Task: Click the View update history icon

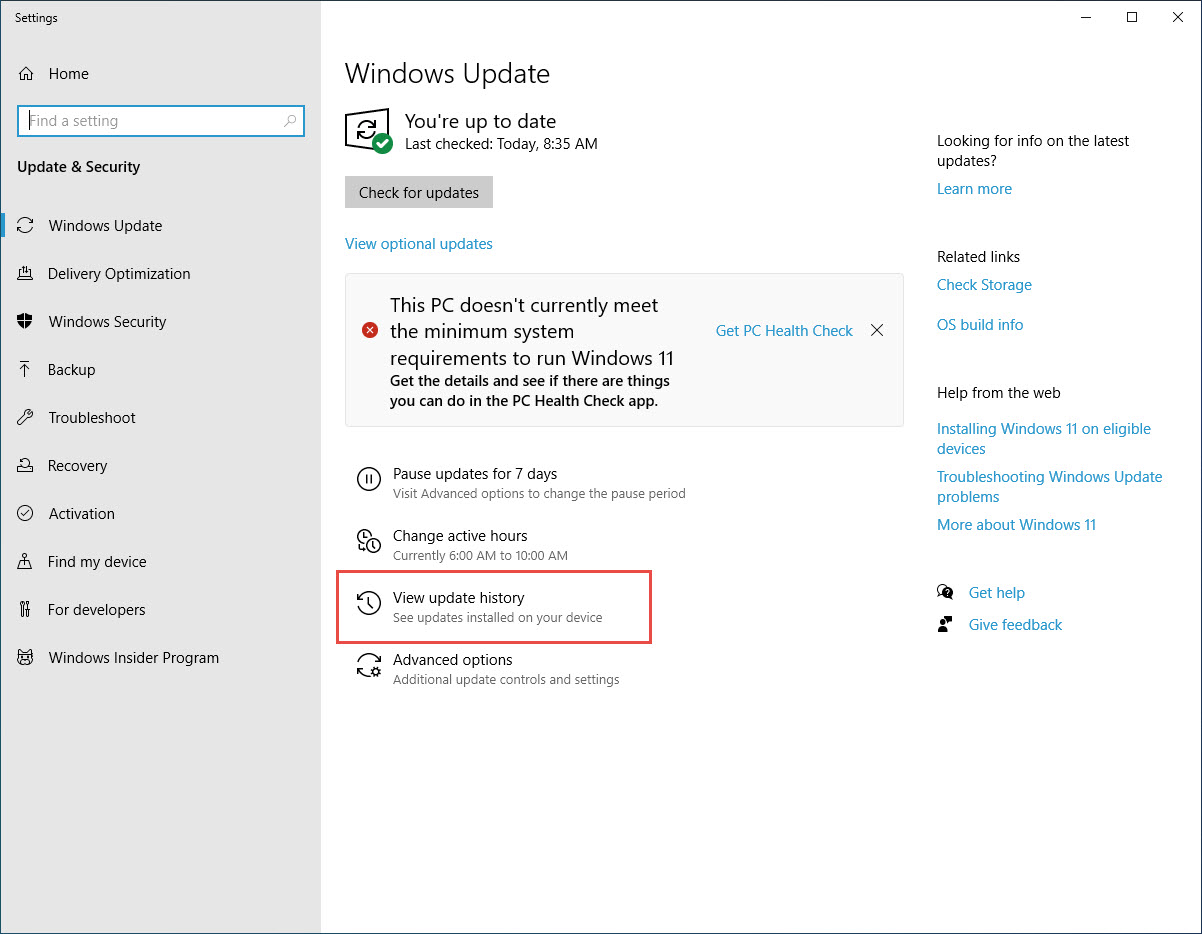Action: pyautogui.click(x=369, y=604)
